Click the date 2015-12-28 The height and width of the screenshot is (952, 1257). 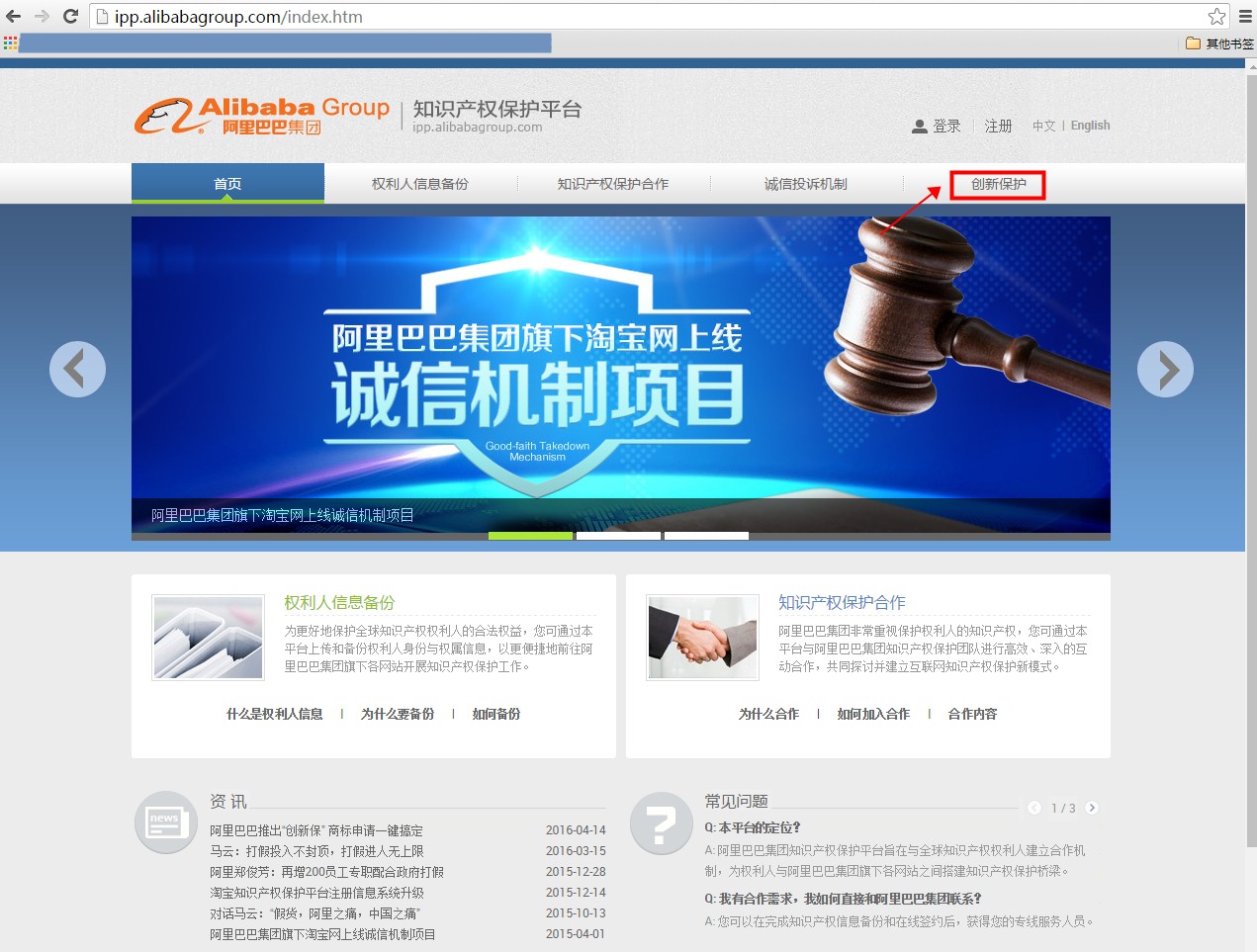coord(576,872)
